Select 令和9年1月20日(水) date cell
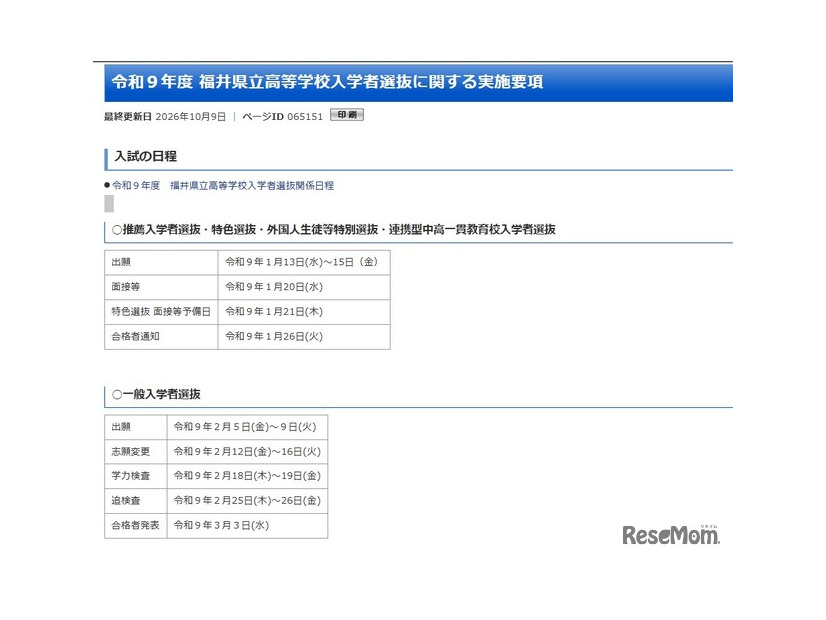 pyautogui.click(x=304, y=287)
